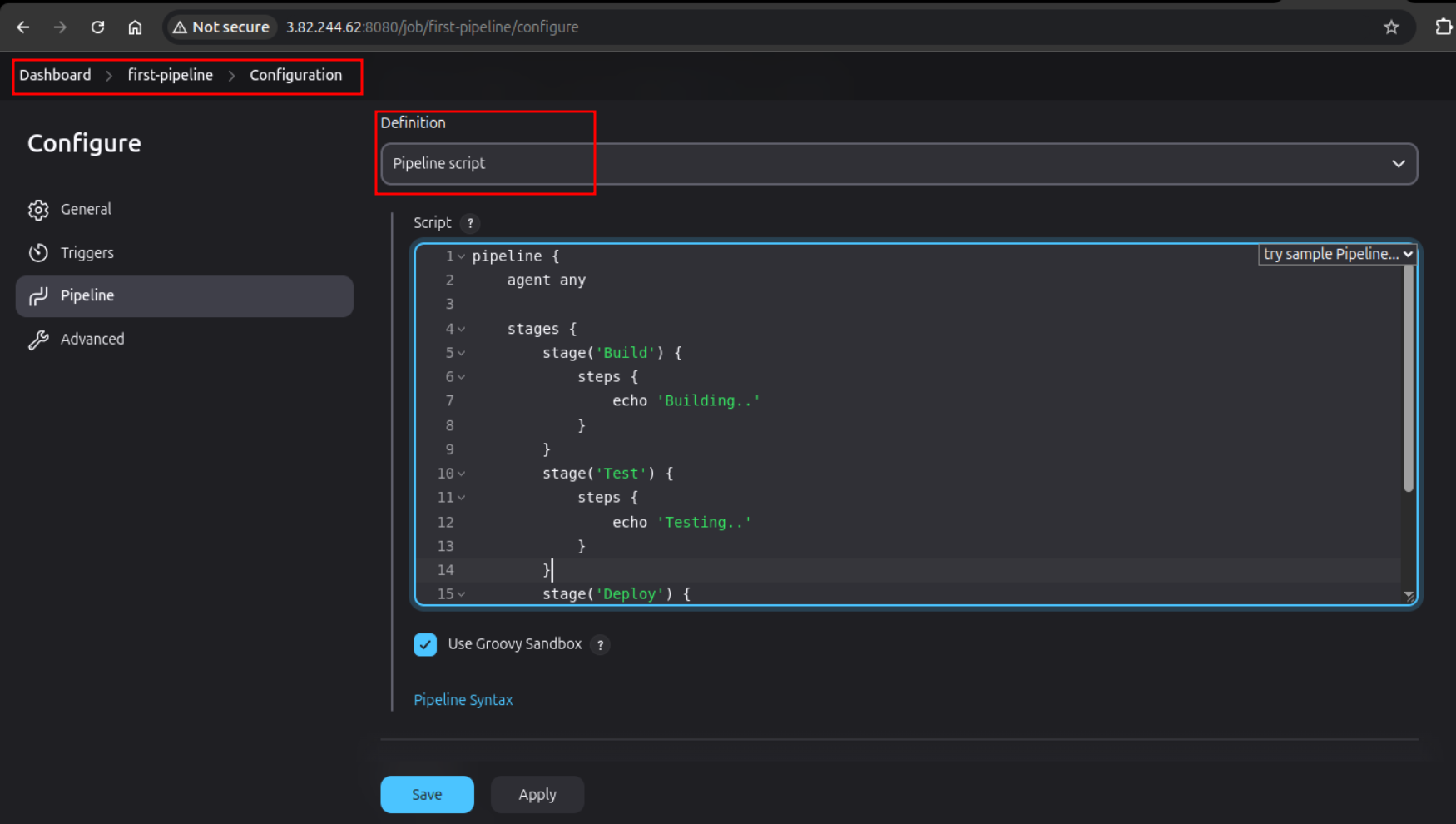Open the Triggers section in sidebar

click(x=184, y=253)
